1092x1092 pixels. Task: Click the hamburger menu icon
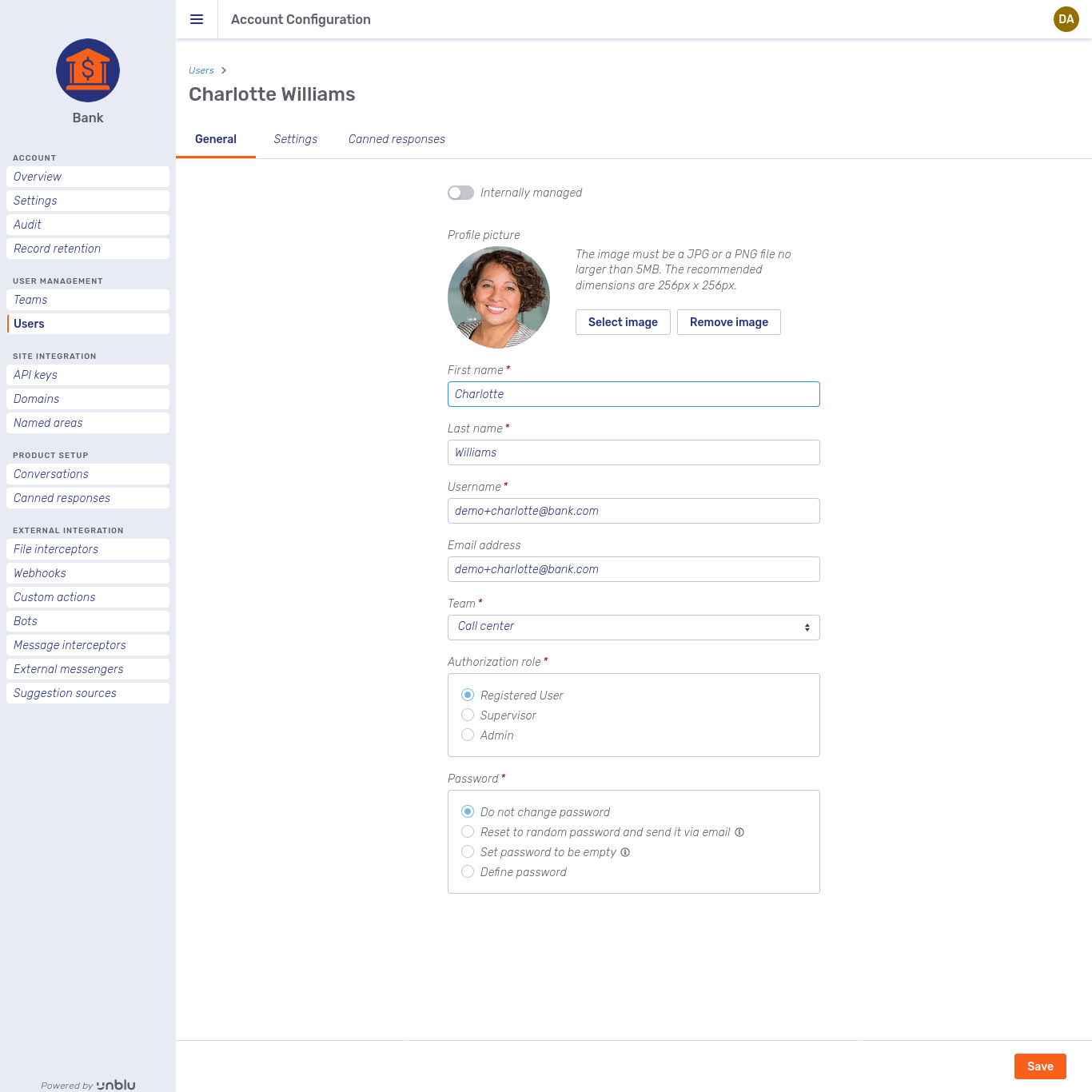(197, 19)
